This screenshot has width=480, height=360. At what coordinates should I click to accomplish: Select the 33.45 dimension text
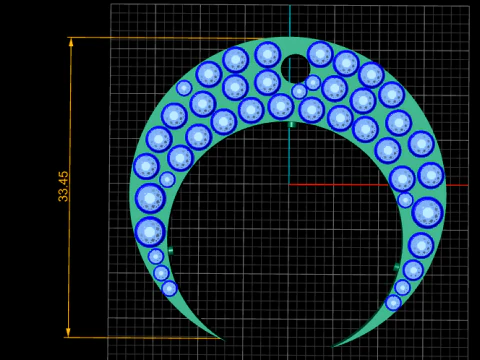[x=63, y=186]
